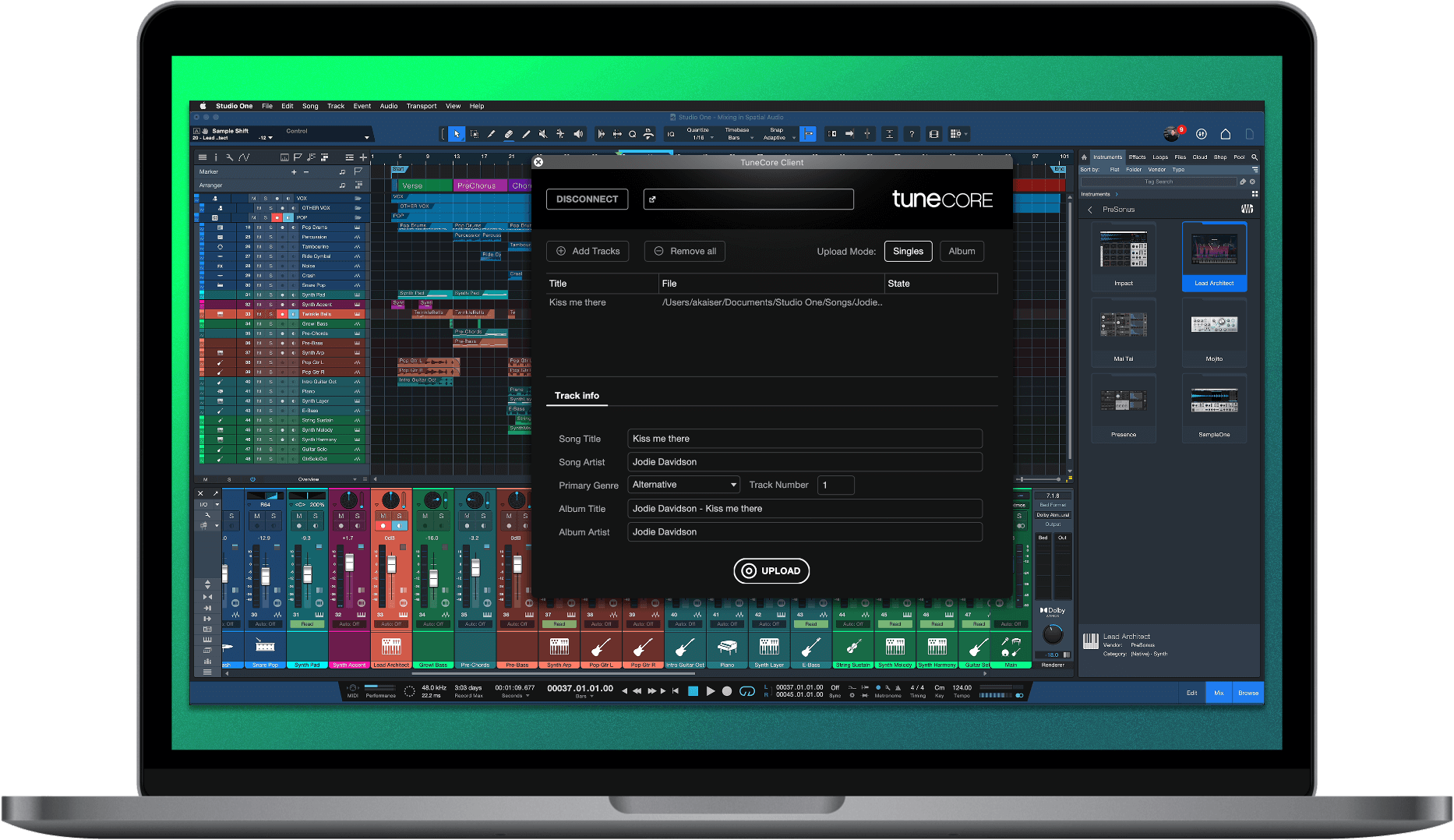Screen dimensions: 1454x840
Task: Click the UPLOAD button
Action: pyautogui.click(x=771, y=570)
